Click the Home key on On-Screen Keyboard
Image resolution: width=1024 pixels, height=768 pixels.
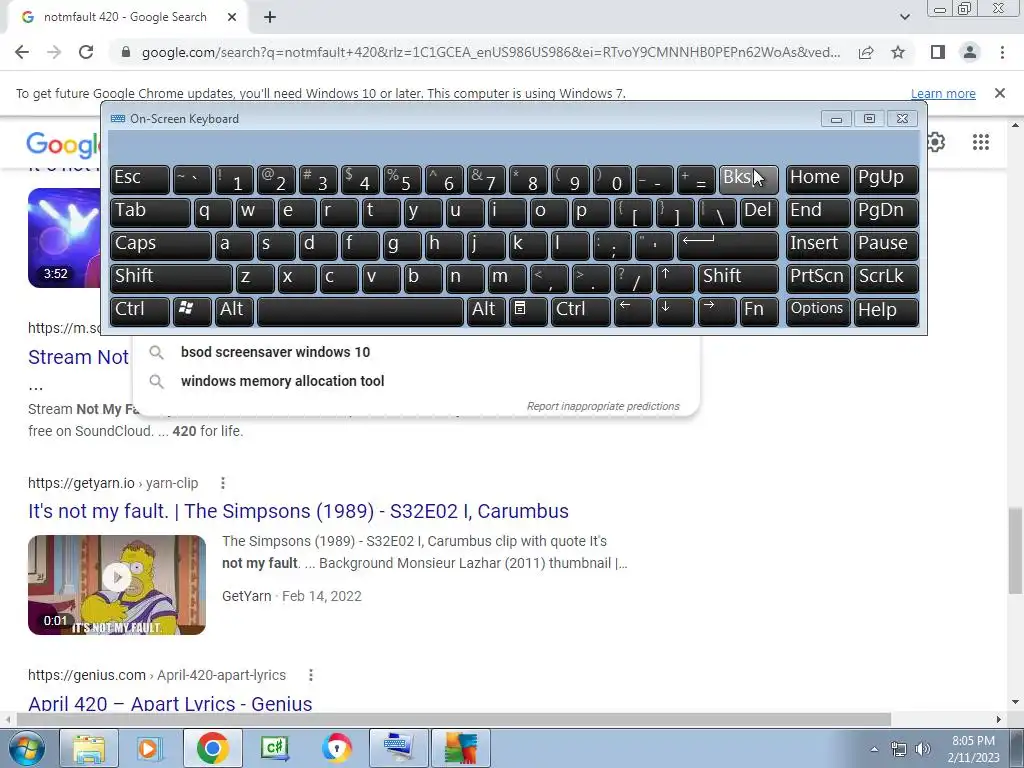[x=818, y=178]
